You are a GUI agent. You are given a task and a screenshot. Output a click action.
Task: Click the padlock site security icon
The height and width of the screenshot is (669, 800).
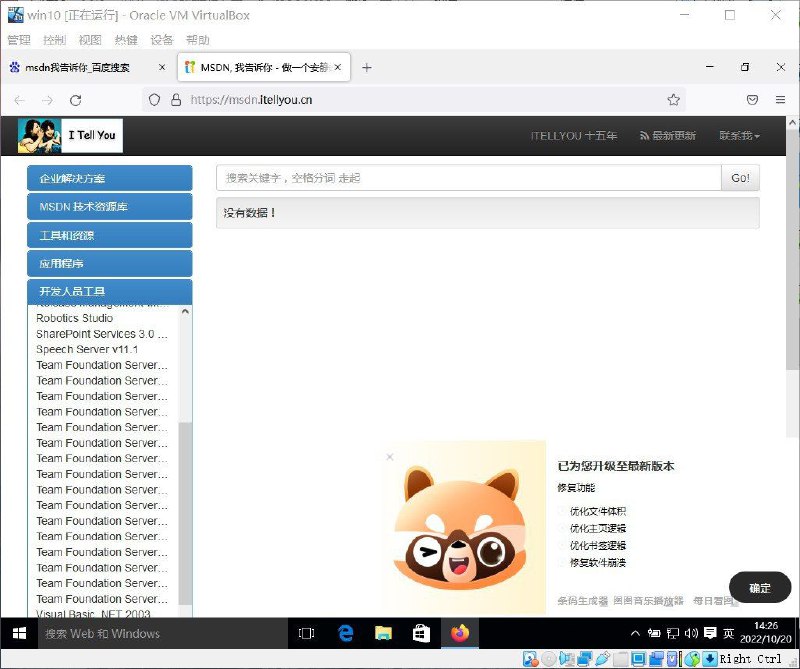click(x=176, y=100)
